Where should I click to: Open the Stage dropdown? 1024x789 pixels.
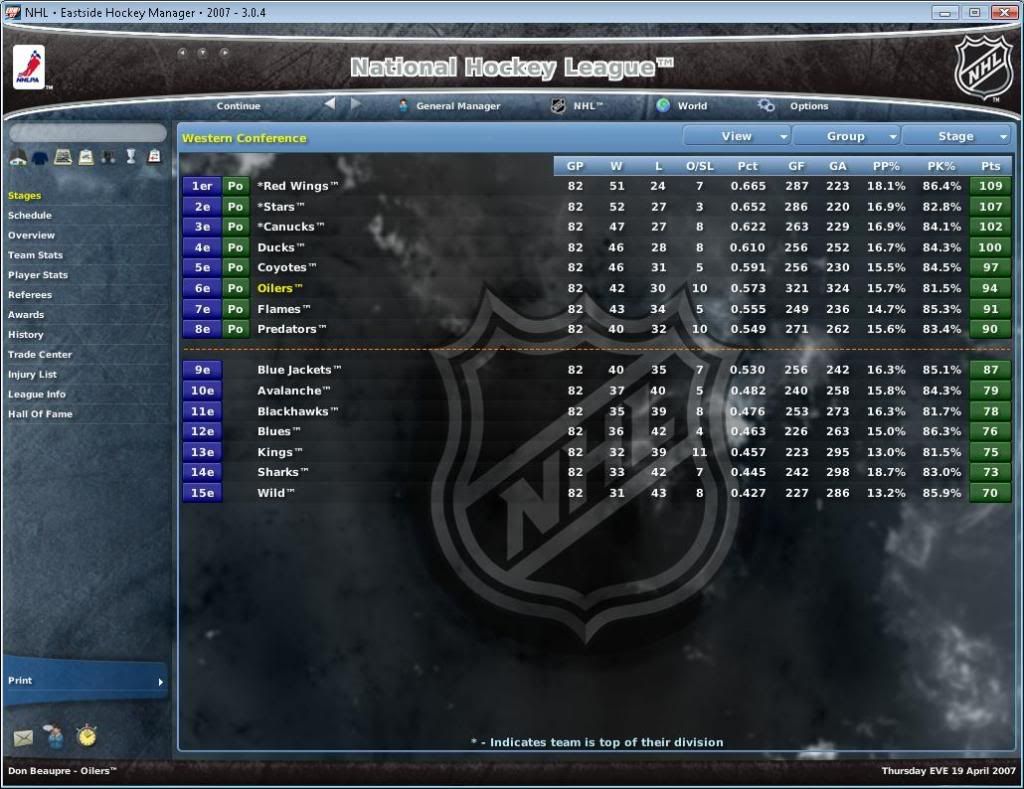coord(956,137)
